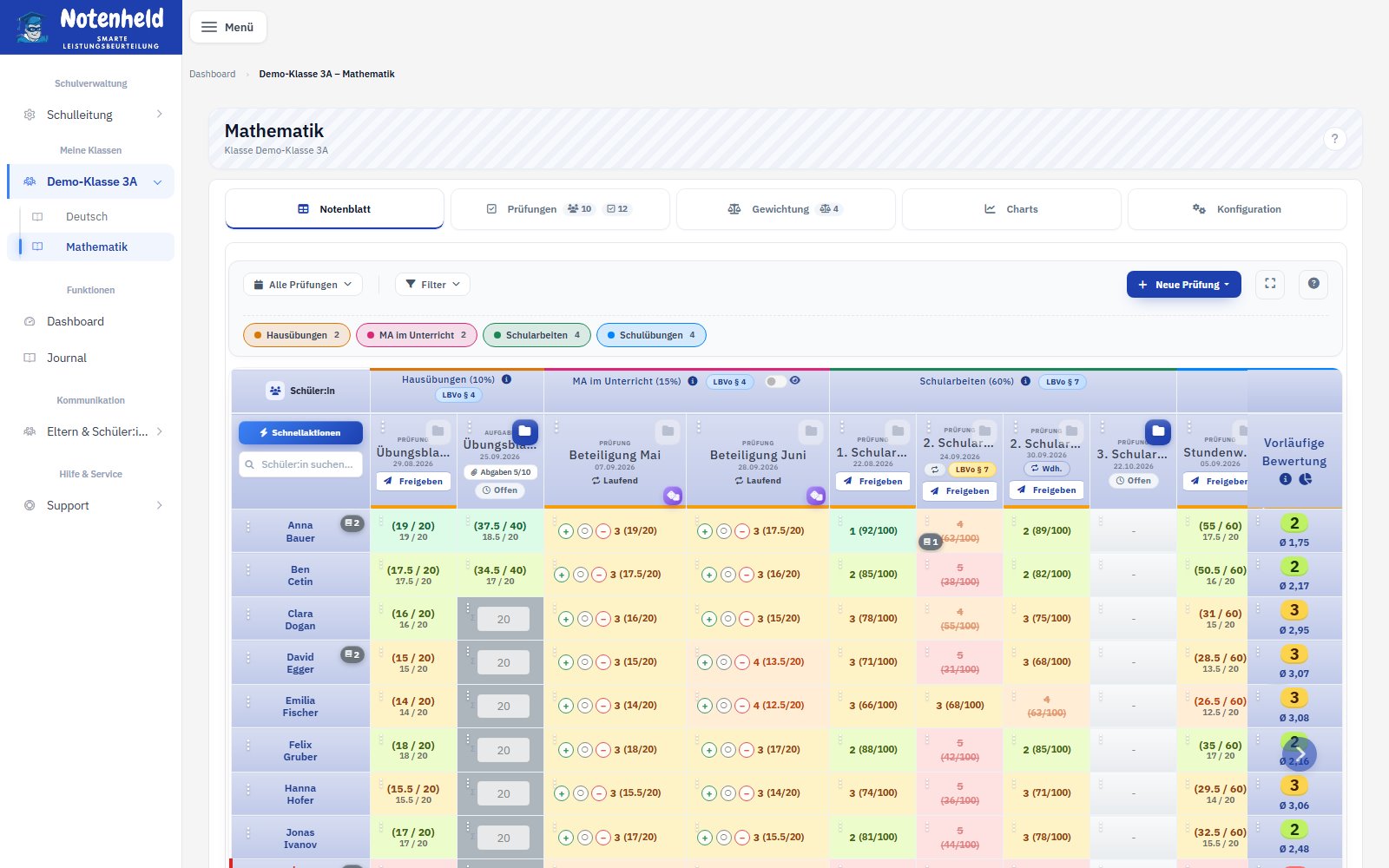The height and width of the screenshot is (868, 1389).
Task: Select the Schularbeiten green category chip
Action: tap(537, 335)
